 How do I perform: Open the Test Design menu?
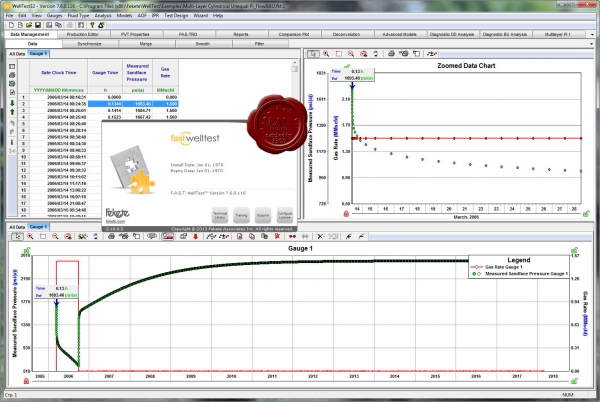pos(176,16)
